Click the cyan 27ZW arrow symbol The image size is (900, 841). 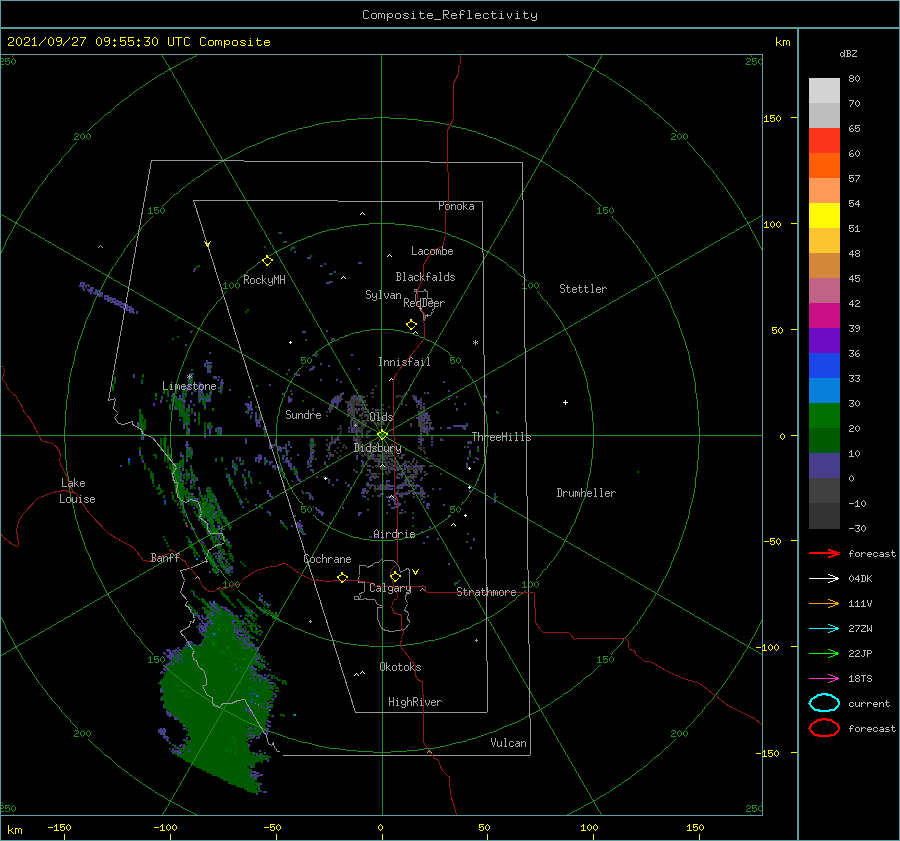(x=824, y=629)
